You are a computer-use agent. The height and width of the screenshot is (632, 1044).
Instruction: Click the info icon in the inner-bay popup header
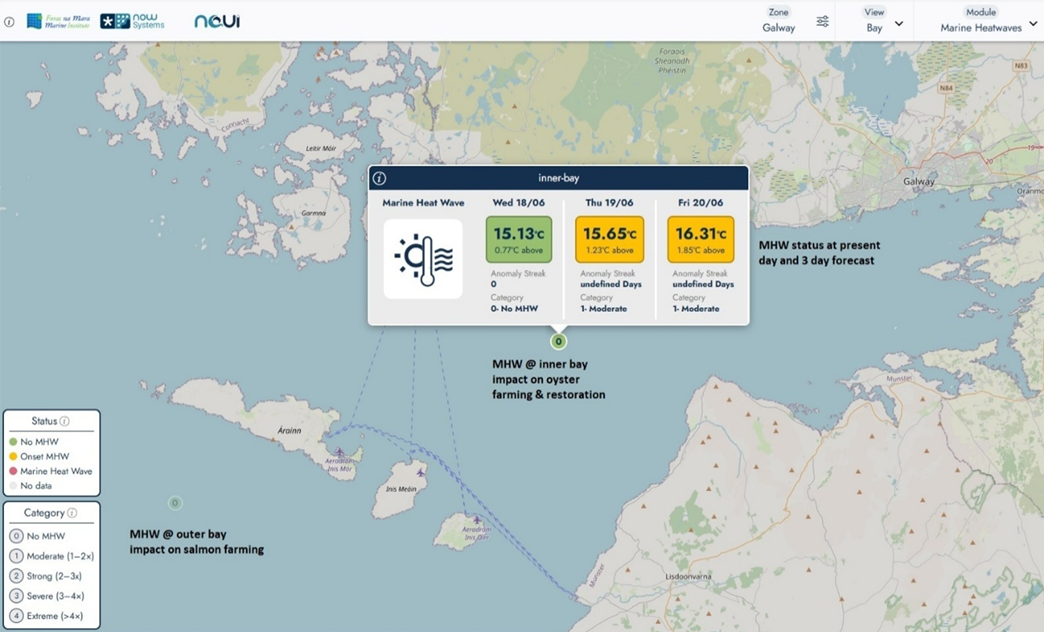pyautogui.click(x=380, y=178)
